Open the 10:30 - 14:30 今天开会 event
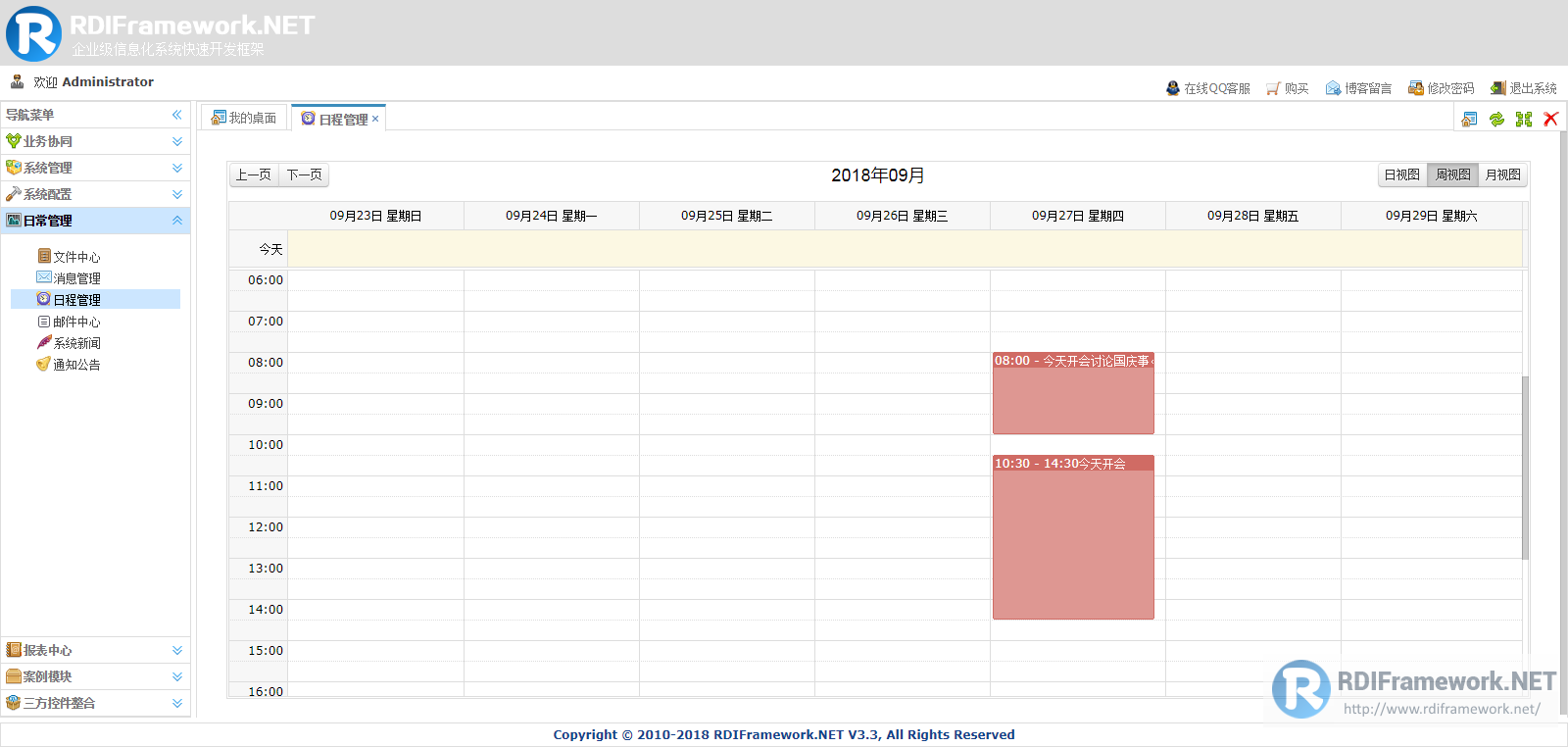1568x747 pixels. coord(1073,537)
